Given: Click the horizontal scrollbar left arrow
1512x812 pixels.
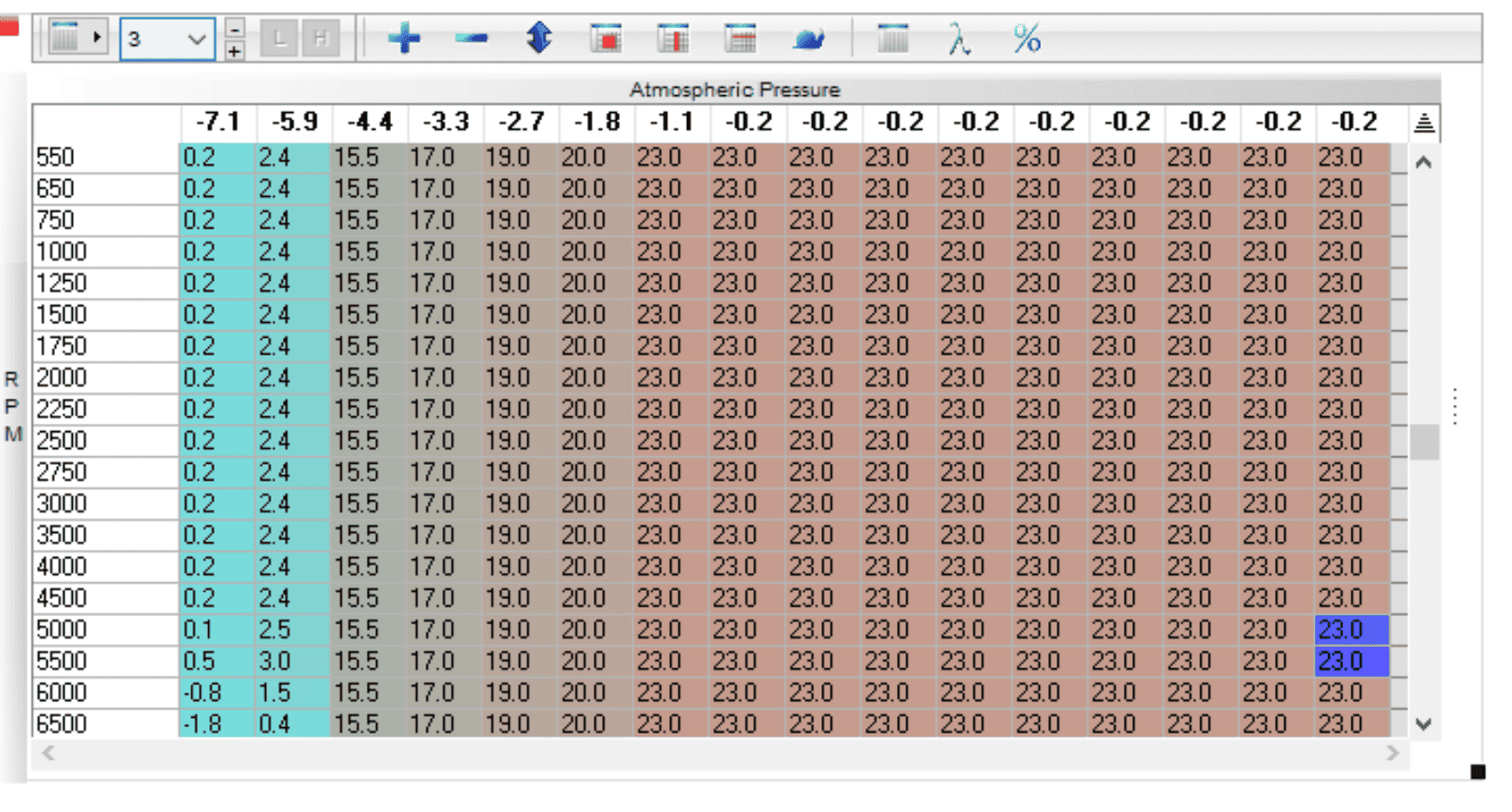Looking at the screenshot, I should pyautogui.click(x=48, y=752).
